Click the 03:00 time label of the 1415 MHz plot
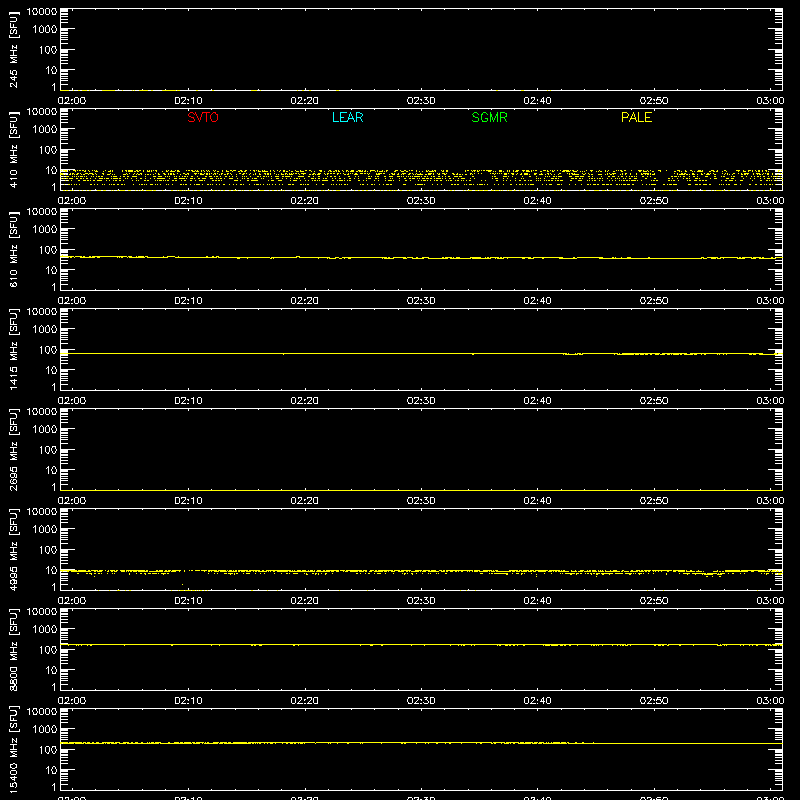Image resolution: width=800 pixels, height=800 pixels. click(770, 401)
